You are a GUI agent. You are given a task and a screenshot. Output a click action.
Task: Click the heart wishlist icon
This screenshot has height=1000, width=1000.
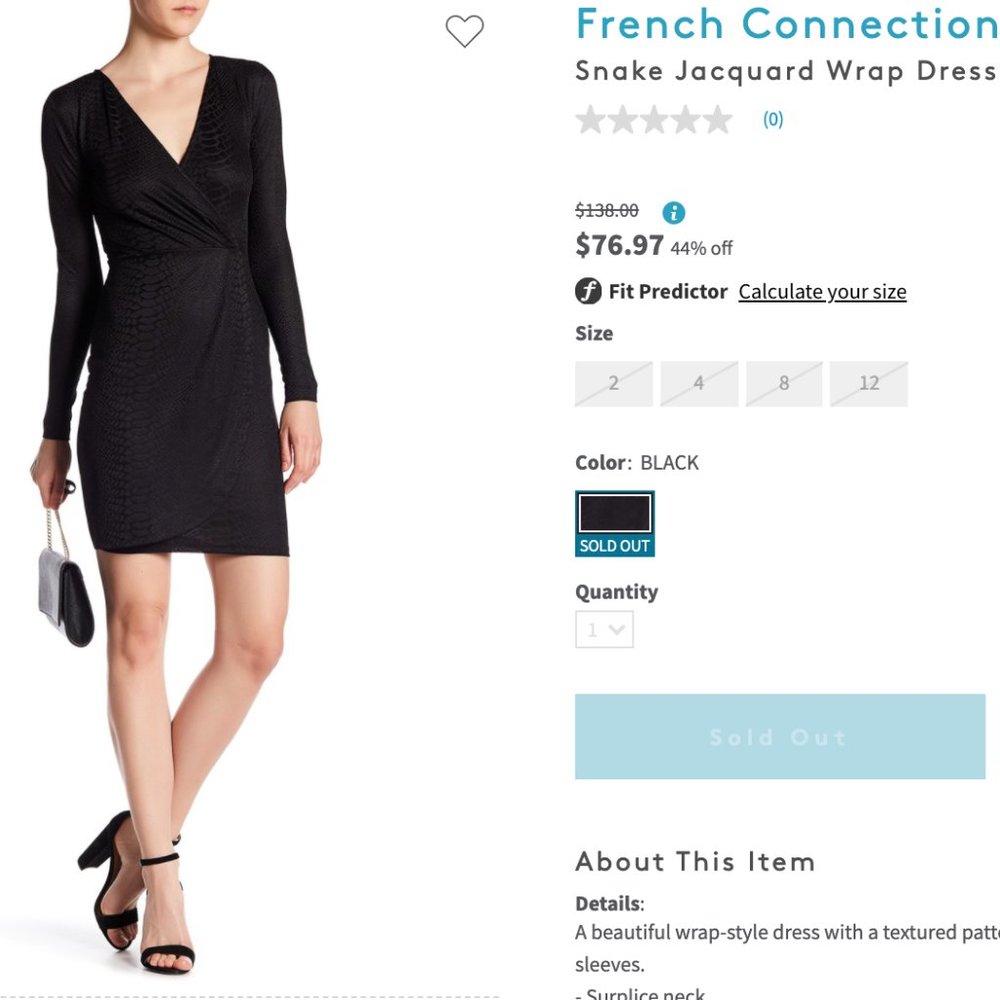(465, 33)
